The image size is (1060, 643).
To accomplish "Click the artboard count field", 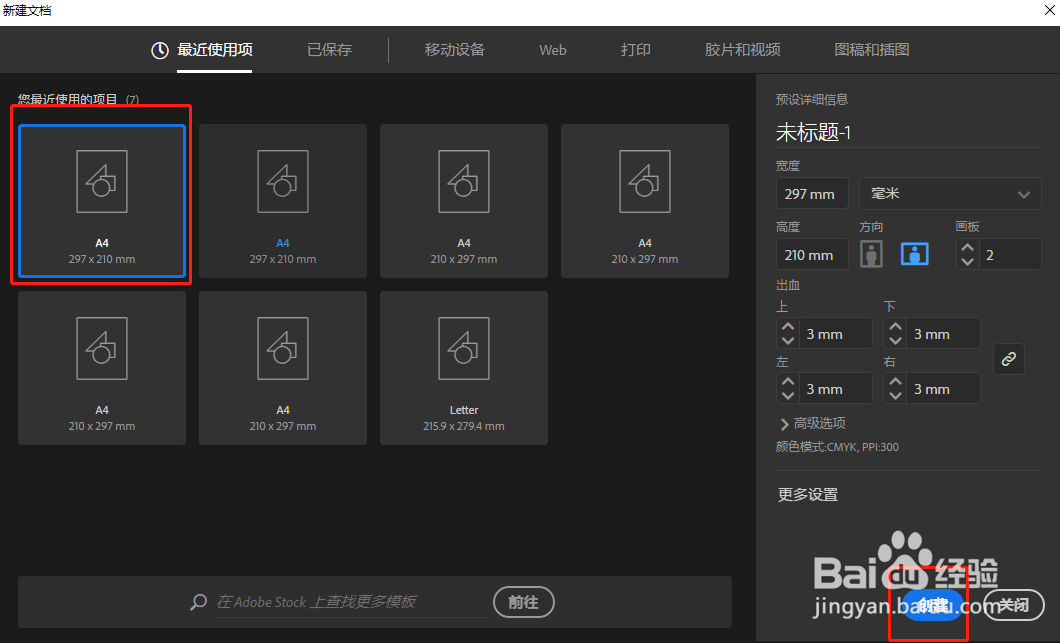I will (1009, 255).
